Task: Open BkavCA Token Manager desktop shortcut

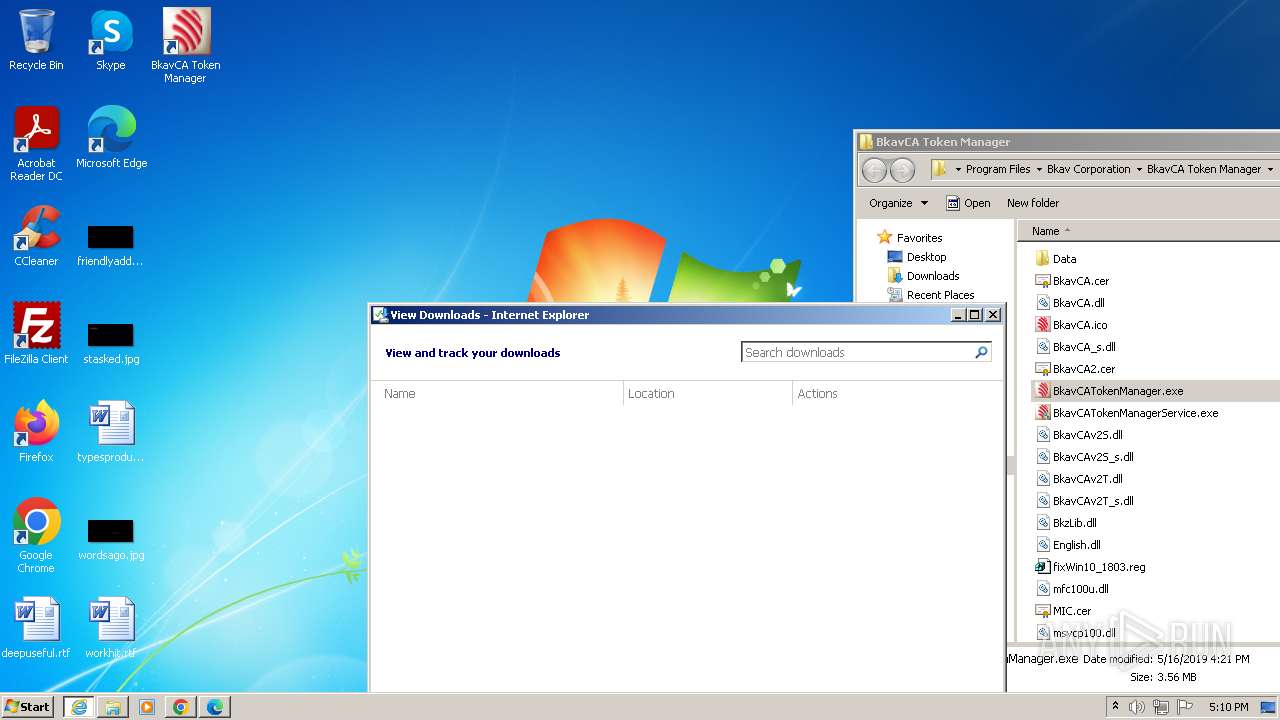Action: pyautogui.click(x=185, y=46)
